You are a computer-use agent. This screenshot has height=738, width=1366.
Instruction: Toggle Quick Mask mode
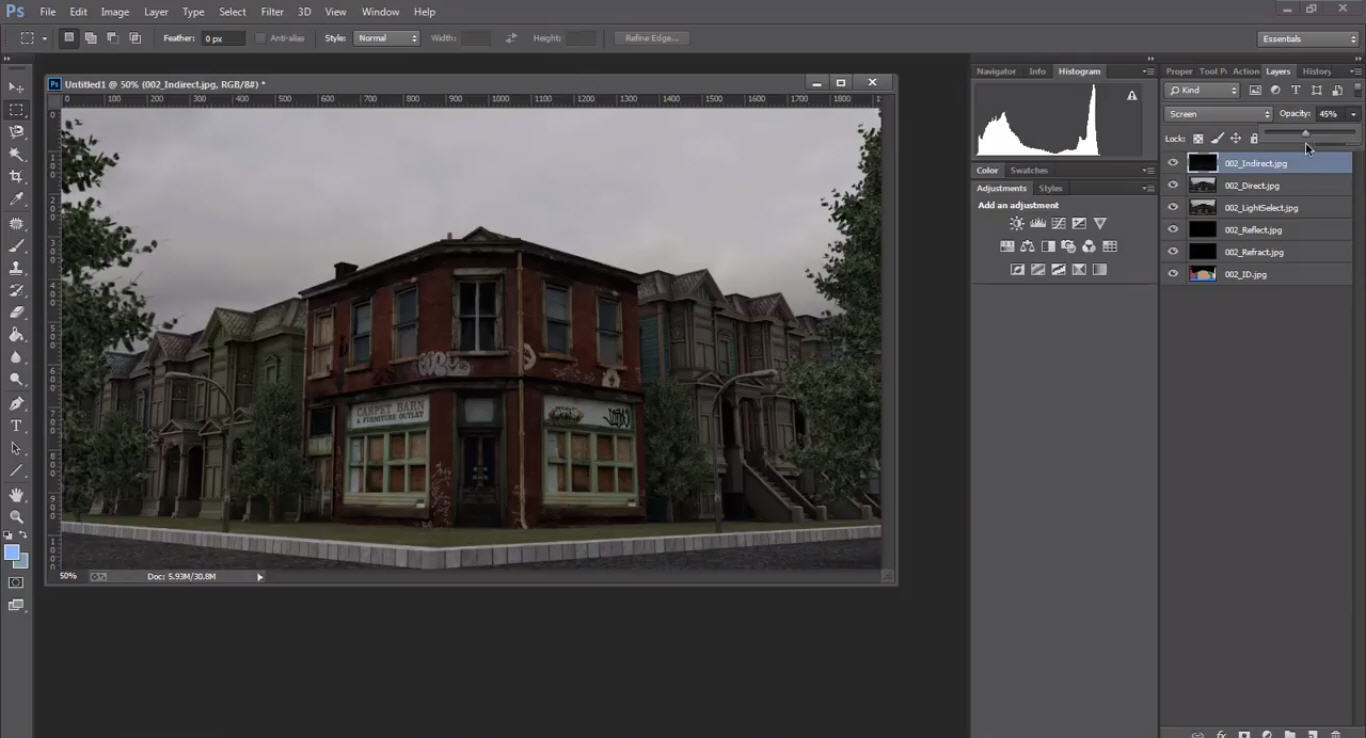click(x=16, y=582)
